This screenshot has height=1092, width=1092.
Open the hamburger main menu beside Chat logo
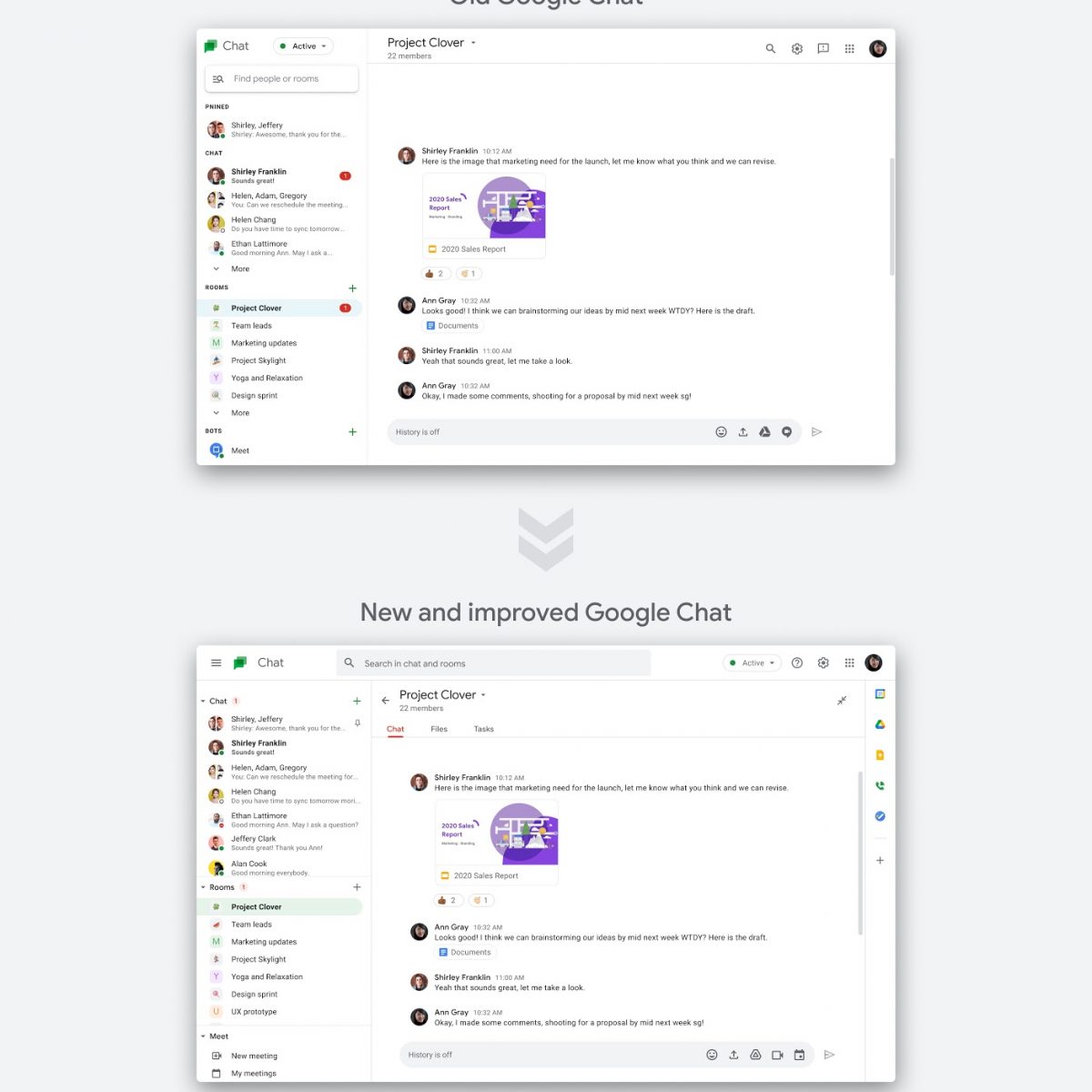click(x=216, y=662)
